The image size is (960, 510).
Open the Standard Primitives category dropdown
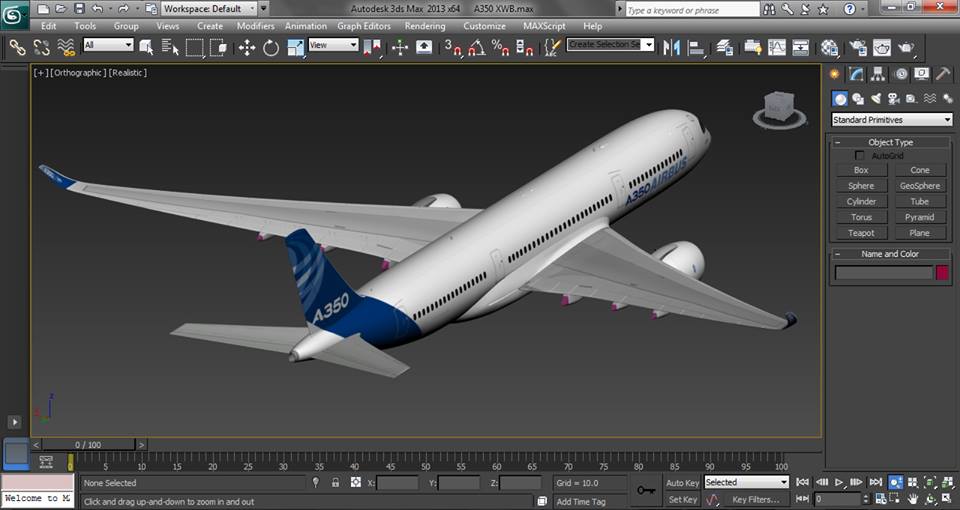coord(891,119)
